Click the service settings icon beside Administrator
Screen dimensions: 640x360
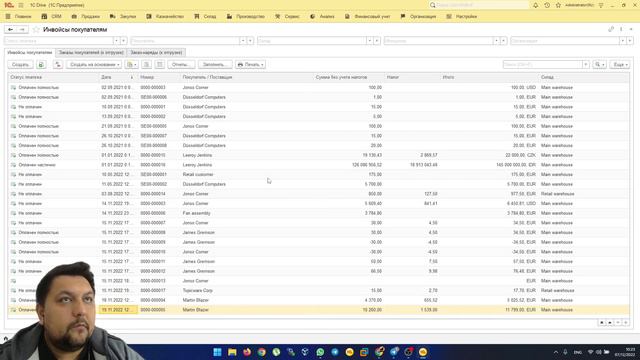601,5
